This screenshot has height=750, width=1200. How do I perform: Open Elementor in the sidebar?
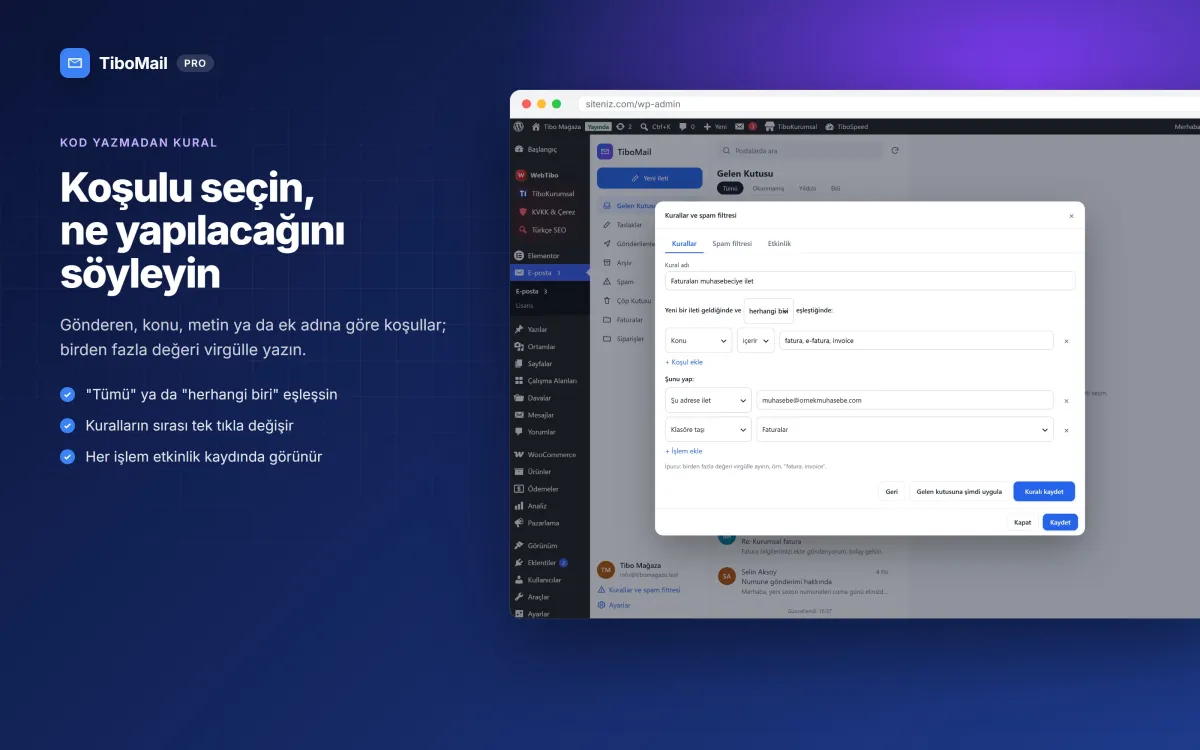point(549,255)
